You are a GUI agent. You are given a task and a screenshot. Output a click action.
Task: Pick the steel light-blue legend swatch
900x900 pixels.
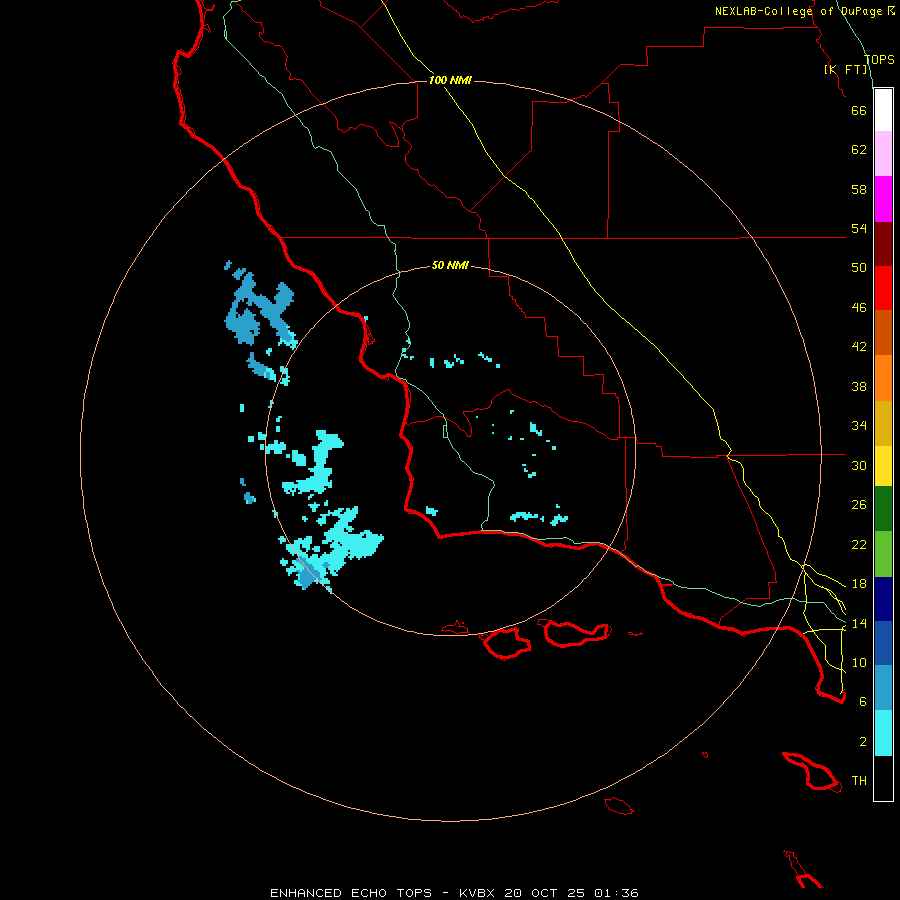click(x=883, y=687)
